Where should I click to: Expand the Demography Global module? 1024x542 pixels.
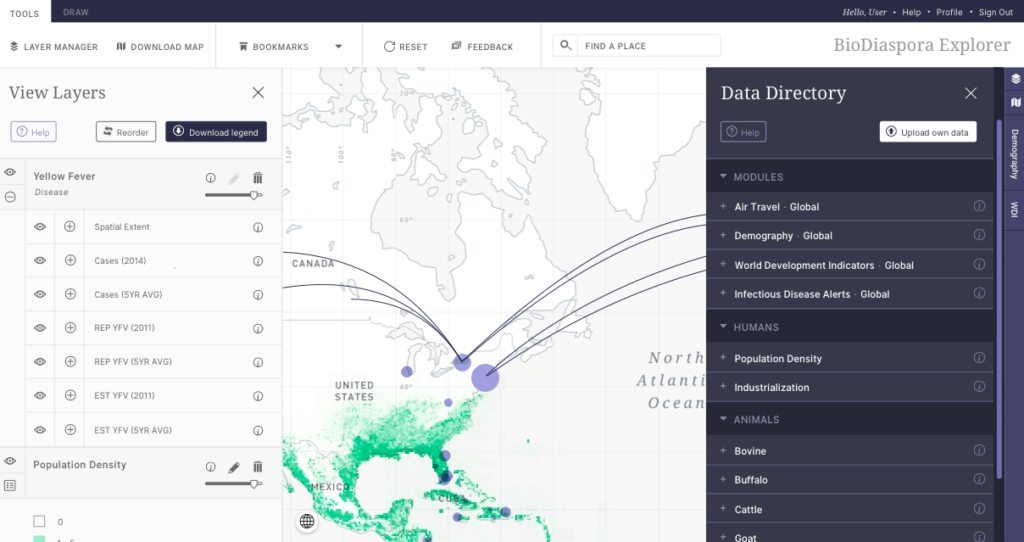(723, 236)
